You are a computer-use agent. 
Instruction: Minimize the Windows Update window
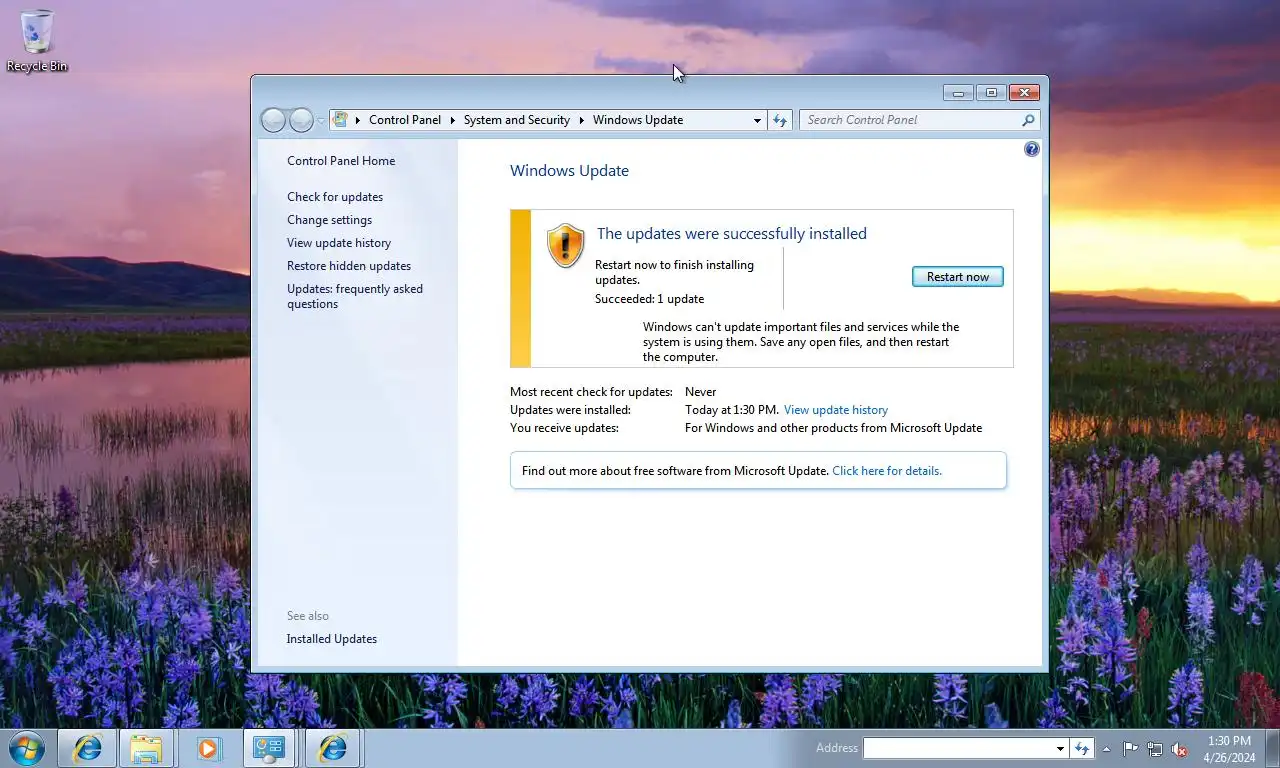[958, 93]
